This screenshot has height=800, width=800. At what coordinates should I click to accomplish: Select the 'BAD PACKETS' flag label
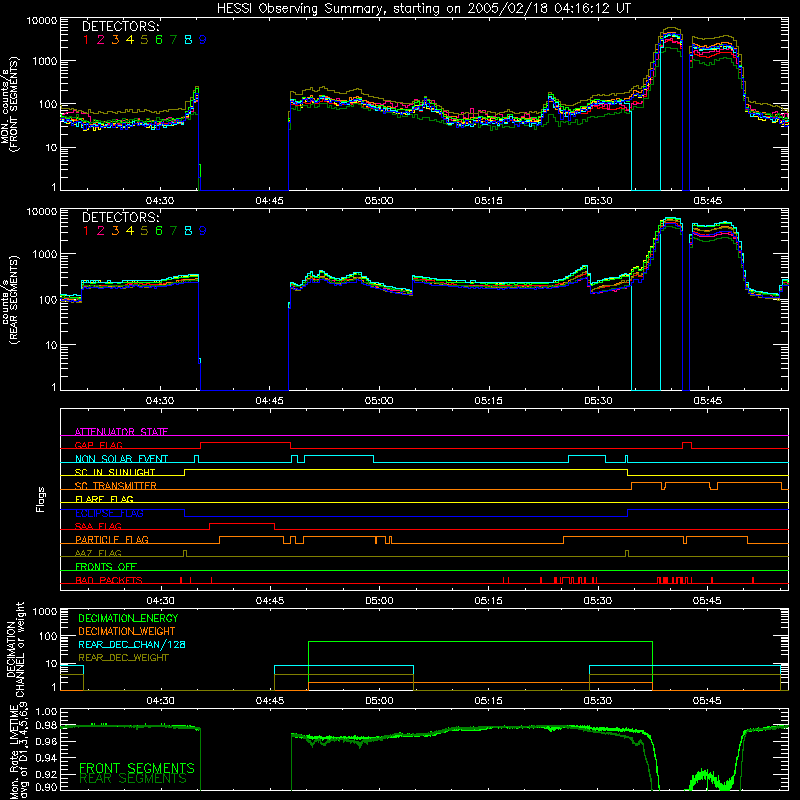[109, 580]
